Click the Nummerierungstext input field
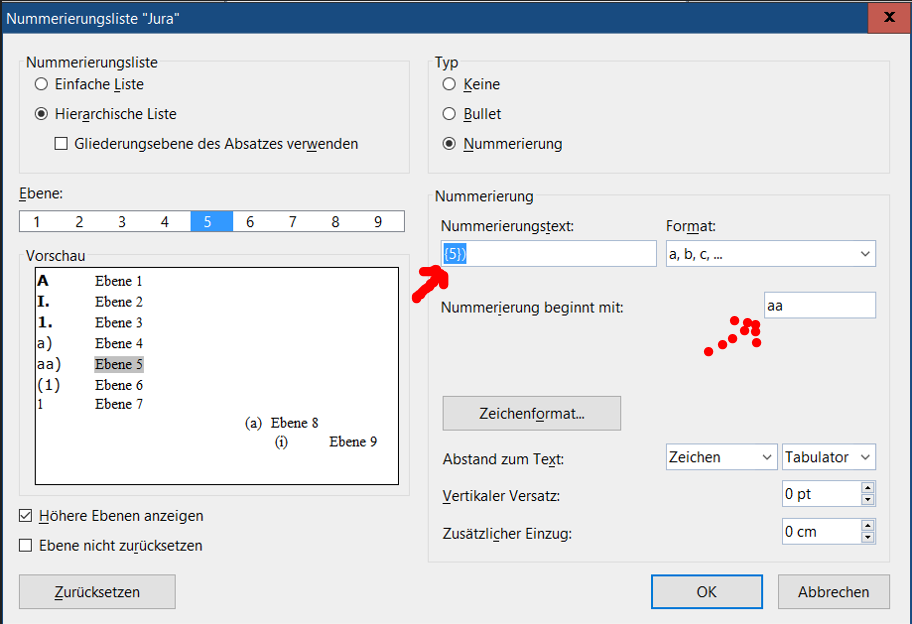Viewport: 912px width, 624px height. 548,254
